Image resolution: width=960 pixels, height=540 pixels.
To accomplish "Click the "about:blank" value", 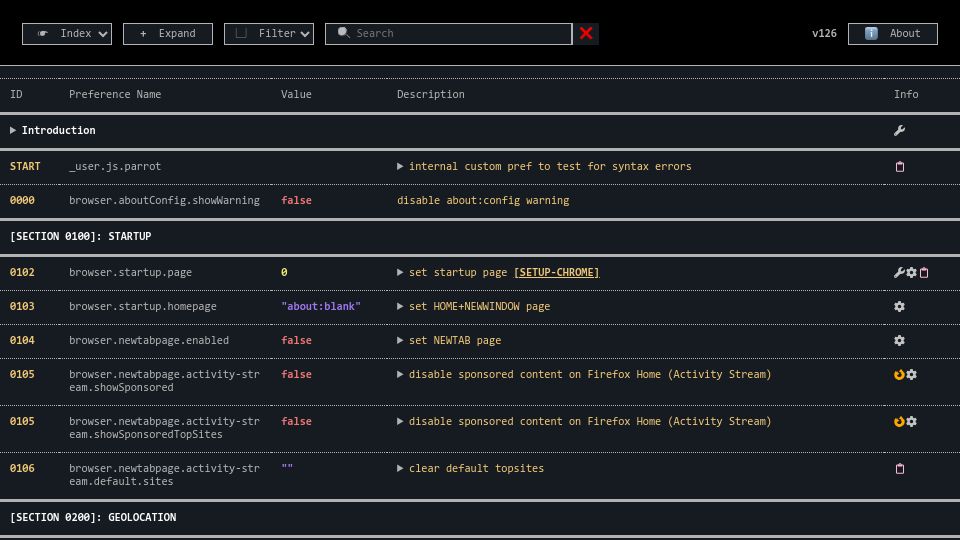I will point(321,306).
